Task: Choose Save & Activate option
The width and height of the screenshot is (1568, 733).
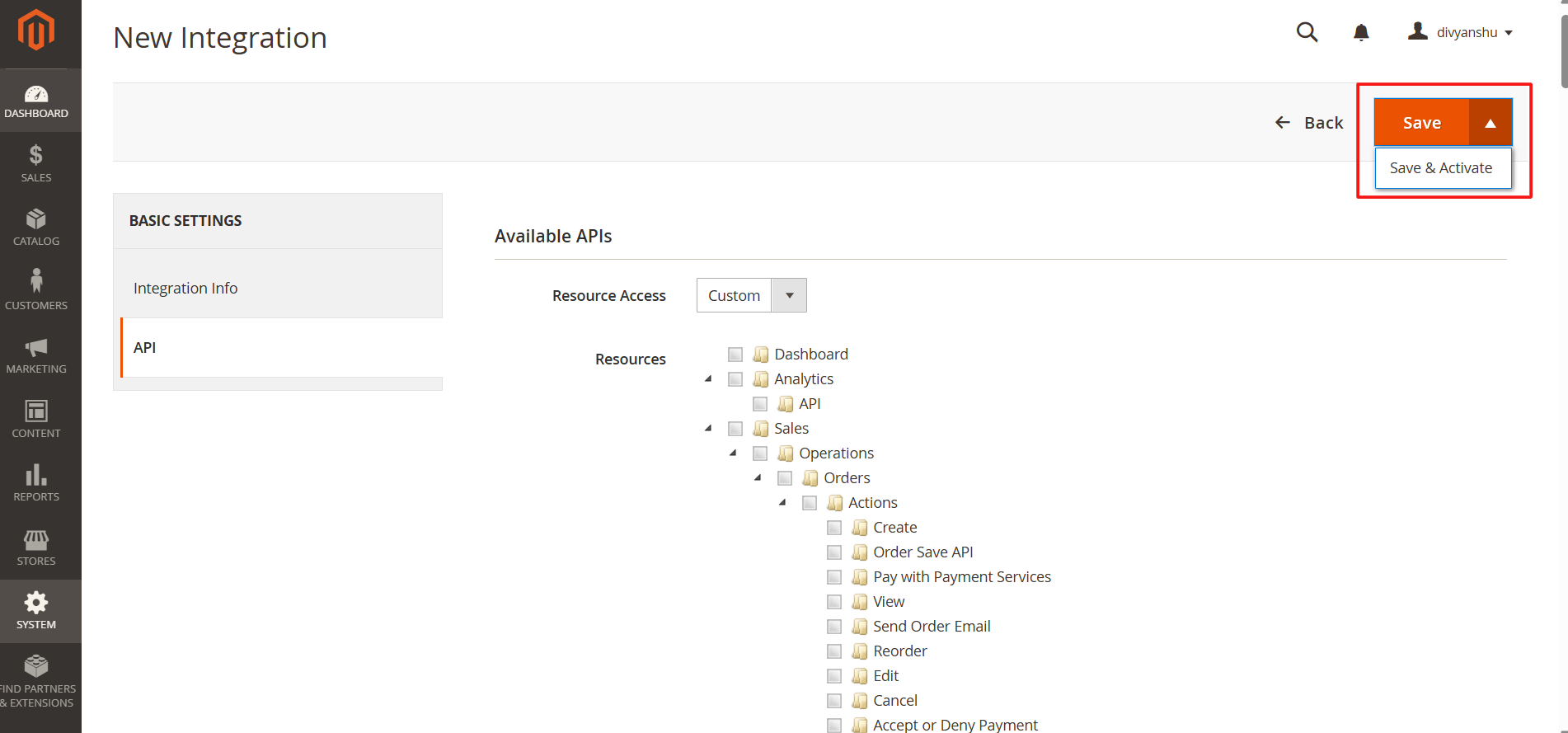Action: coord(1441,168)
